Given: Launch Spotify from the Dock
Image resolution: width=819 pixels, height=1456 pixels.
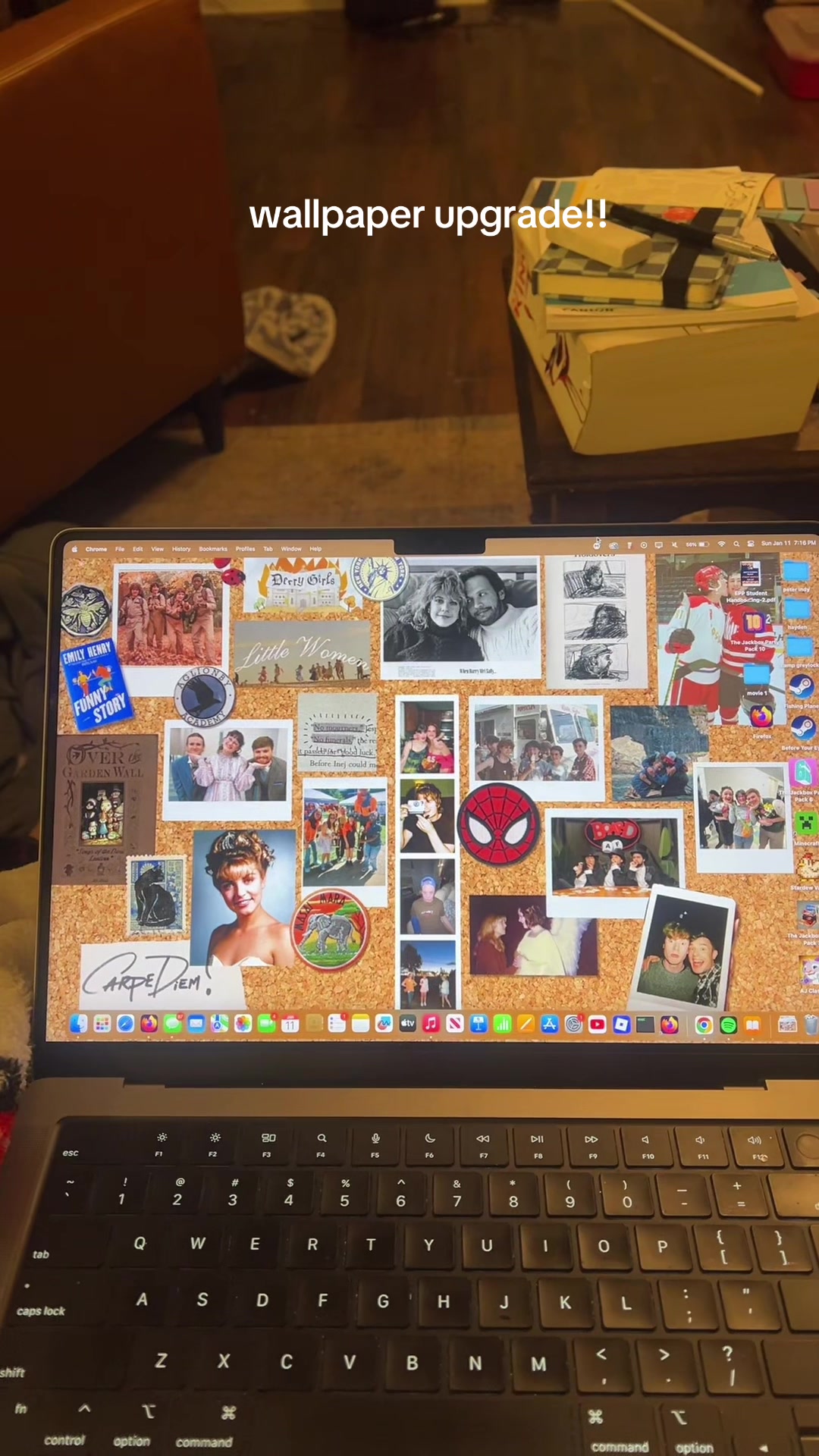Looking at the screenshot, I should click(x=728, y=1025).
